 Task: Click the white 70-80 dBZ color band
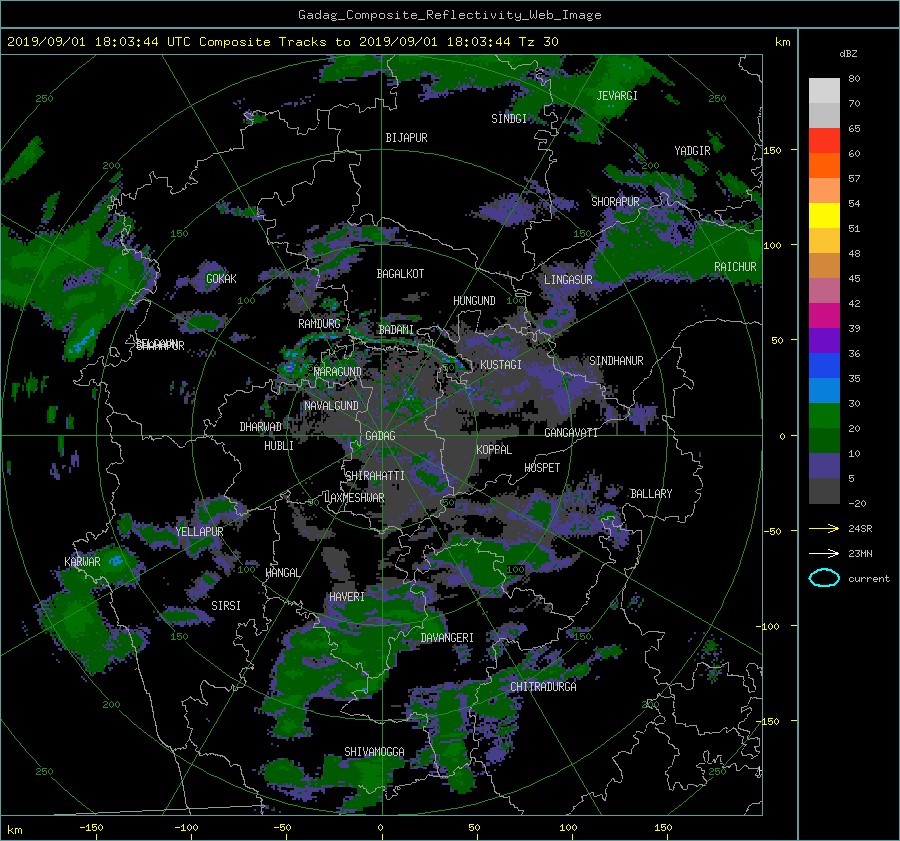pyautogui.click(x=824, y=90)
